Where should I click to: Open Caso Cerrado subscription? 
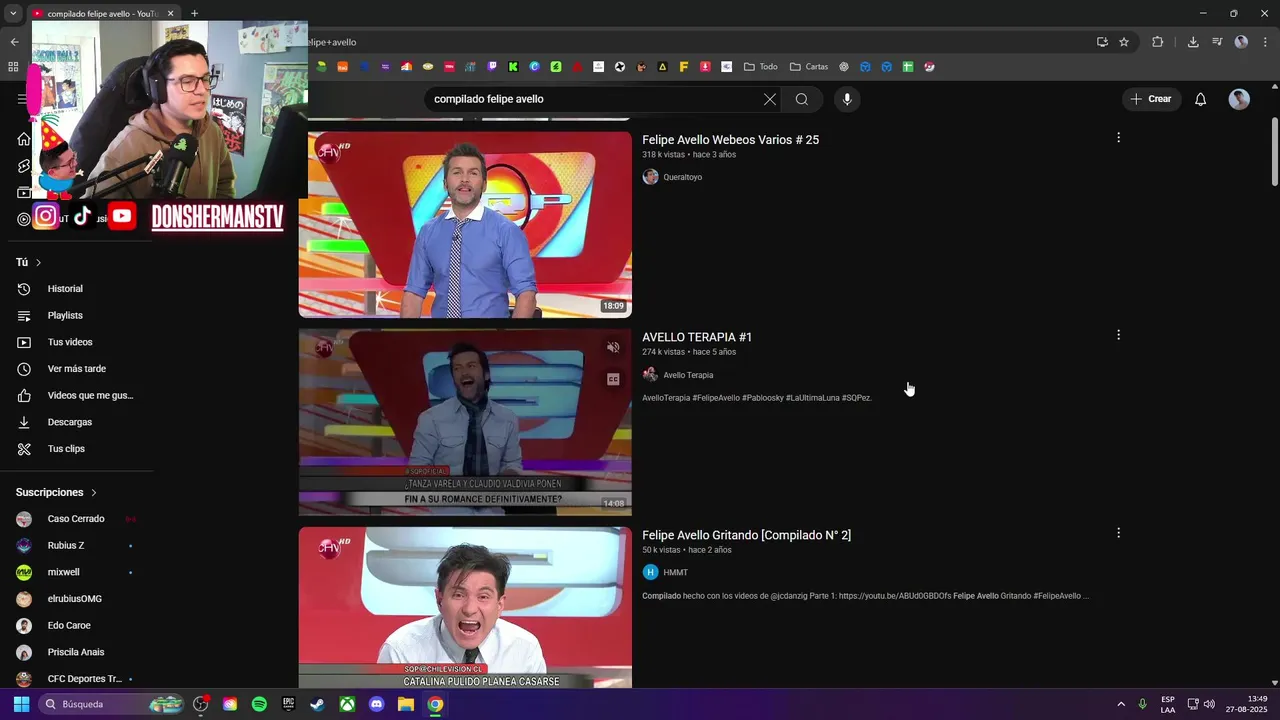tap(76, 519)
